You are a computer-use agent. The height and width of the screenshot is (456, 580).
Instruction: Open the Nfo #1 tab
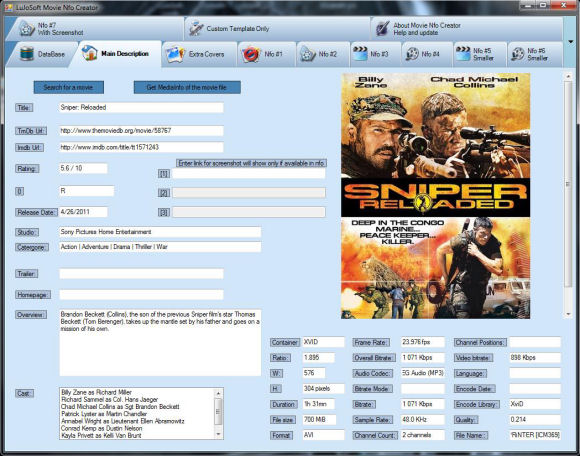tap(267, 54)
